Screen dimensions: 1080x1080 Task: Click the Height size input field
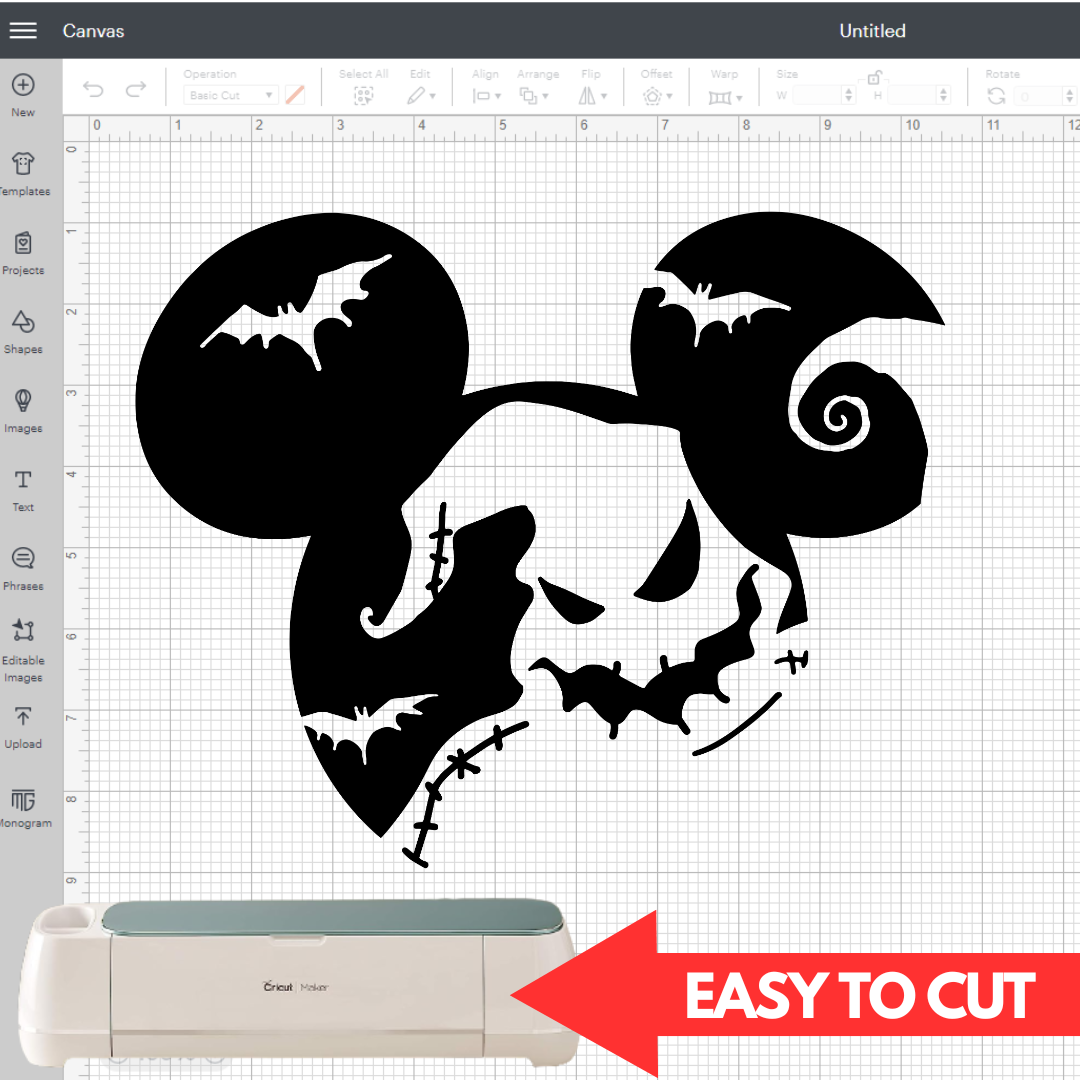tap(912, 95)
